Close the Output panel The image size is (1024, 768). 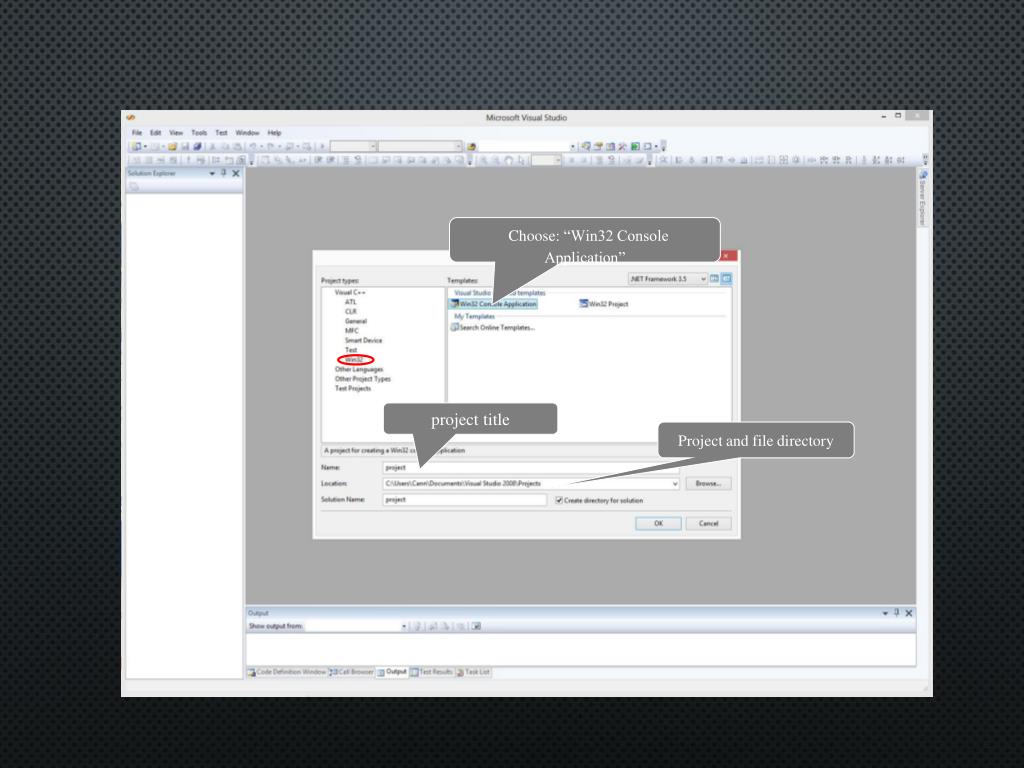(x=908, y=613)
